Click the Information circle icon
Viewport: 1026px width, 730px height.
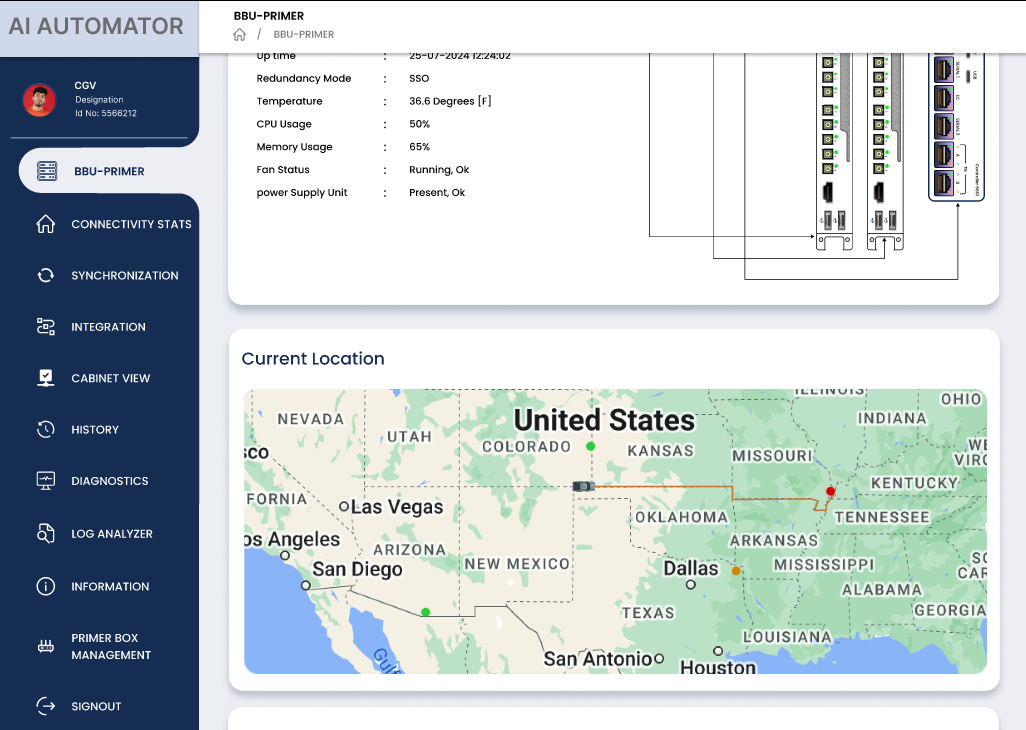coord(45,587)
